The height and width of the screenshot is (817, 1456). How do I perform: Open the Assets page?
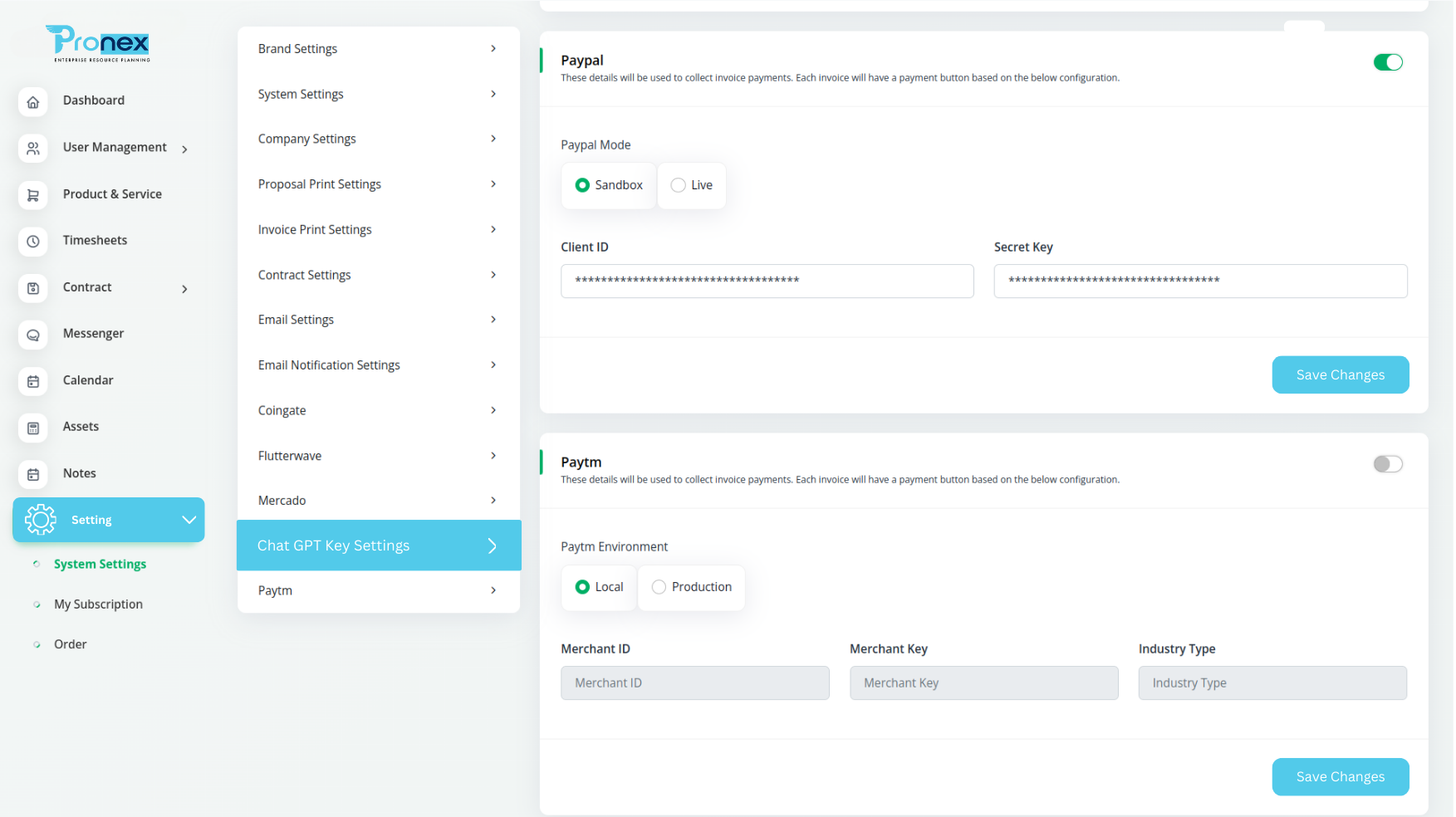[81, 426]
